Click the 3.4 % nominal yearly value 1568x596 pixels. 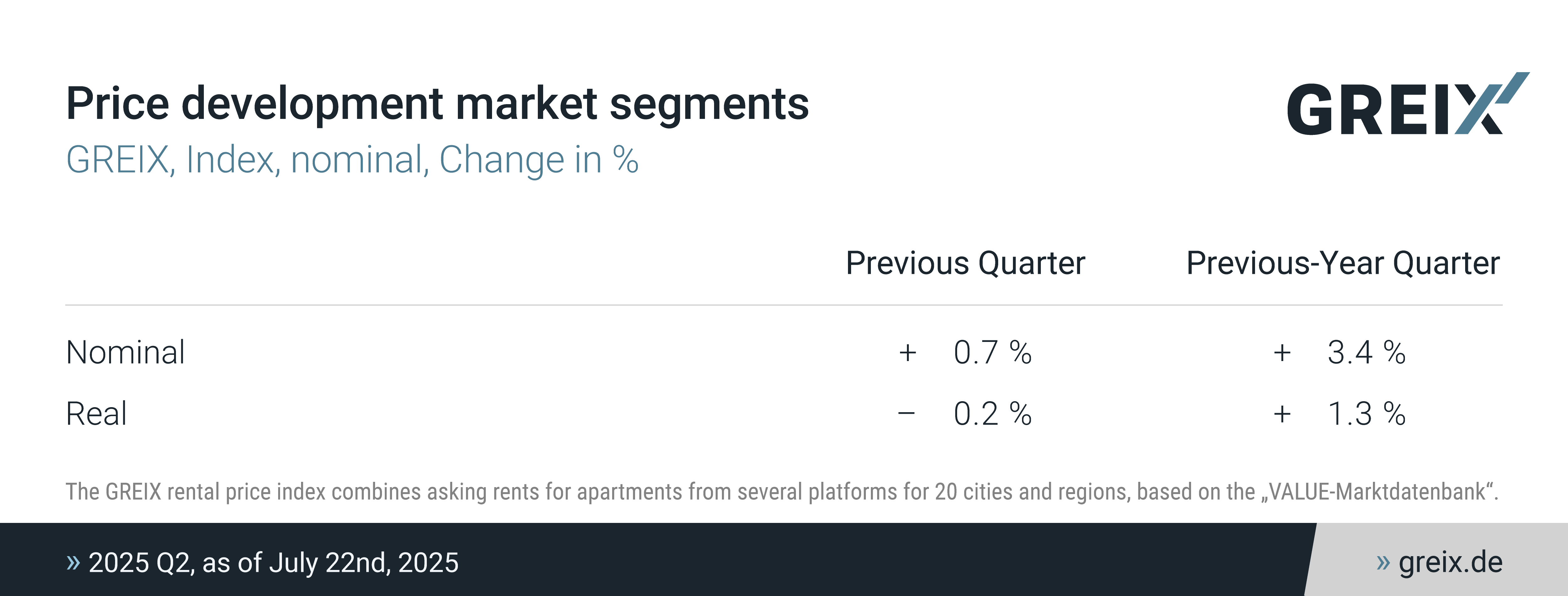point(1366,353)
